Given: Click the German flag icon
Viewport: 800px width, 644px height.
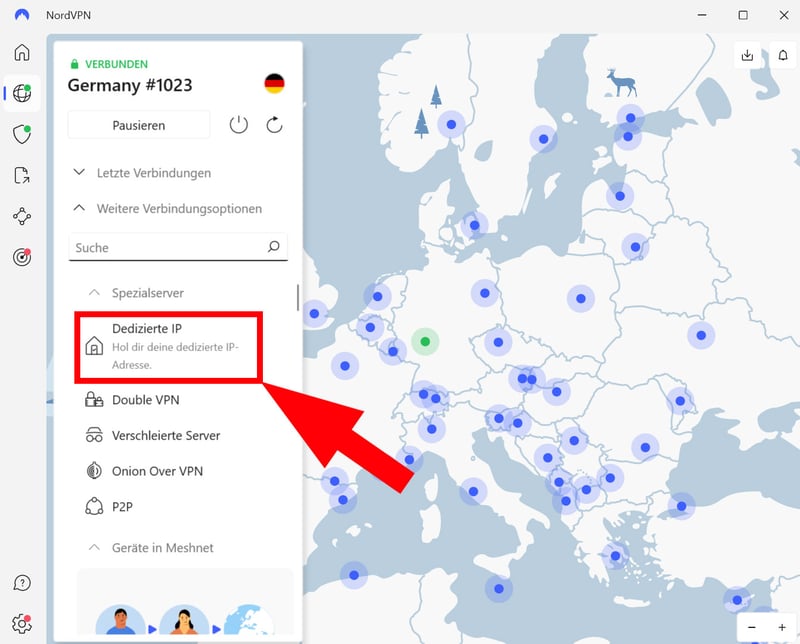Looking at the screenshot, I should (x=274, y=84).
